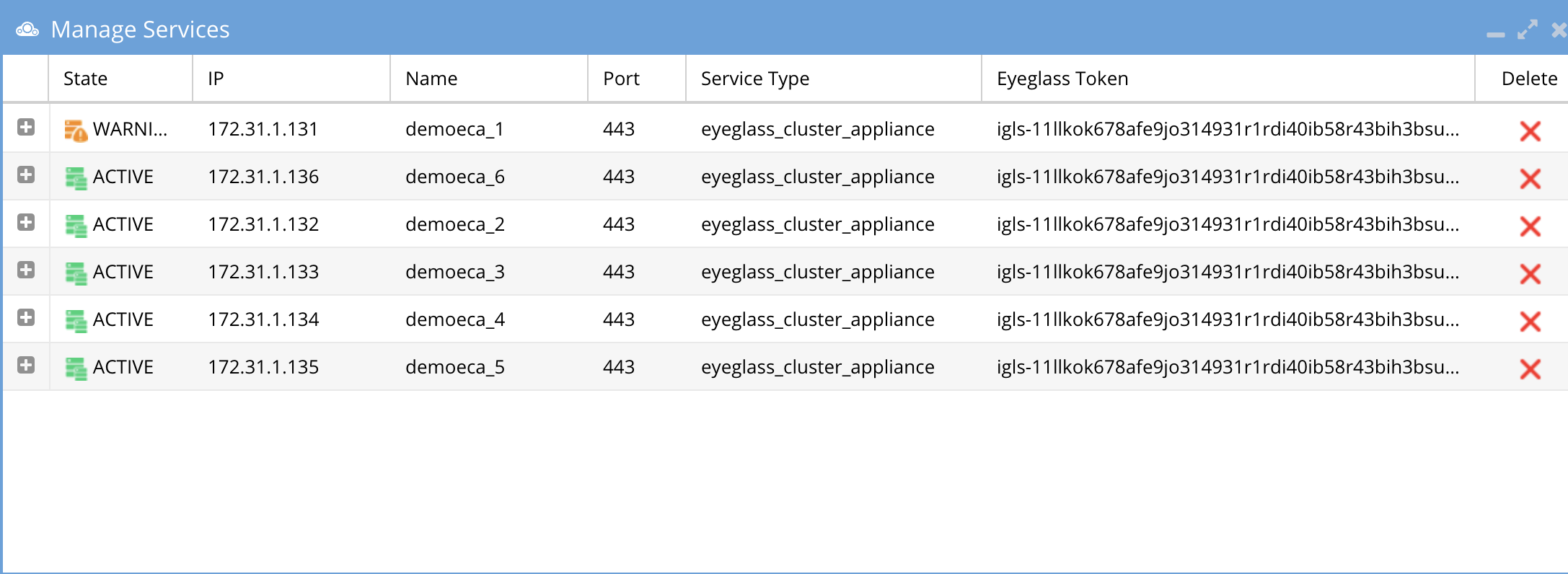Sort by the IP column header
The height and width of the screenshot is (574, 1568).
click(x=291, y=79)
